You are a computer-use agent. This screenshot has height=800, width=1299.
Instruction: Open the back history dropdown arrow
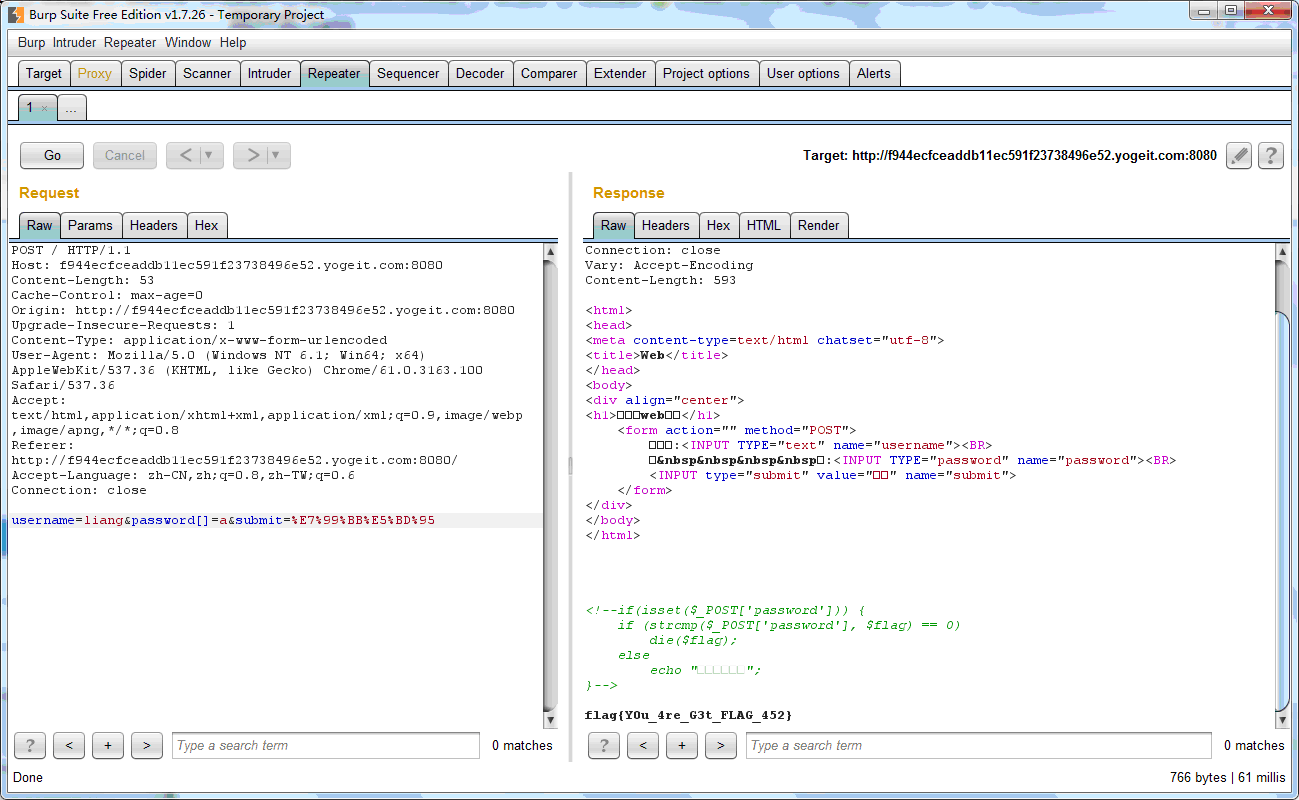click(x=210, y=155)
